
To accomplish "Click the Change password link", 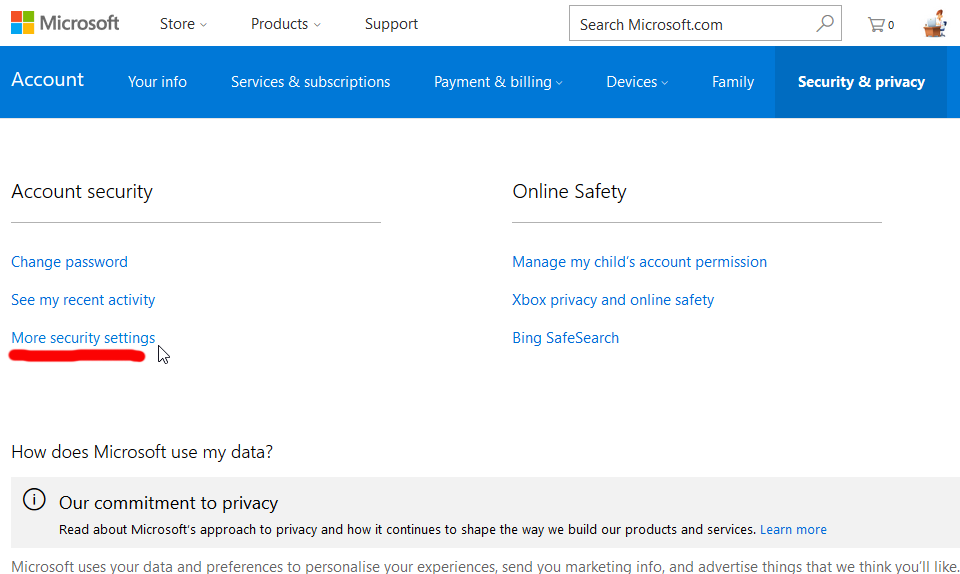I will click(x=69, y=262).
